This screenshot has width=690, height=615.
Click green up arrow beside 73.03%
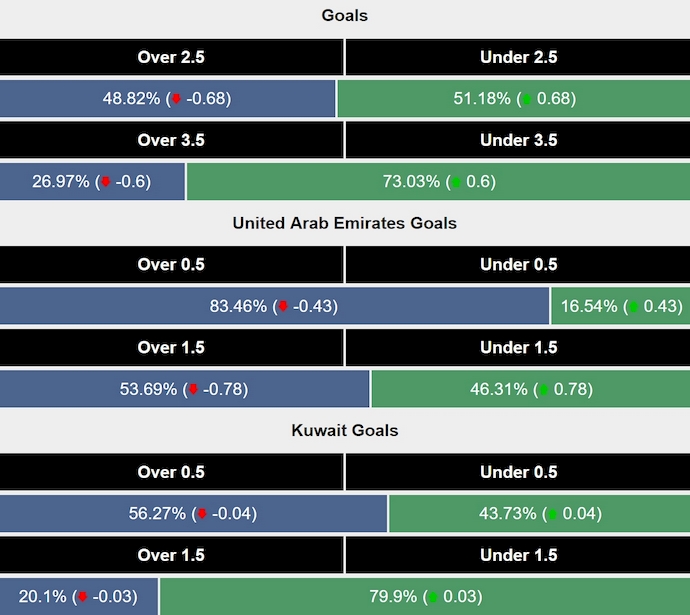457,182
